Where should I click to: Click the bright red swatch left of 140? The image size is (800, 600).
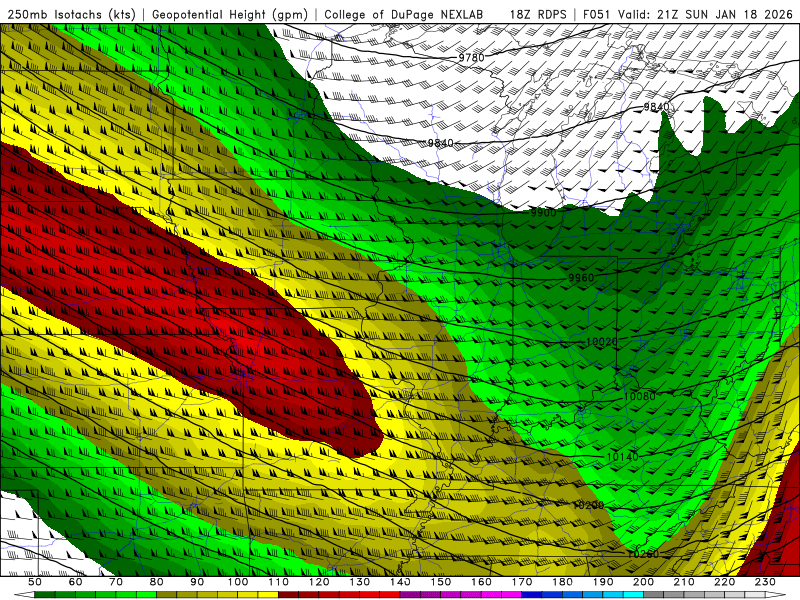390,595
